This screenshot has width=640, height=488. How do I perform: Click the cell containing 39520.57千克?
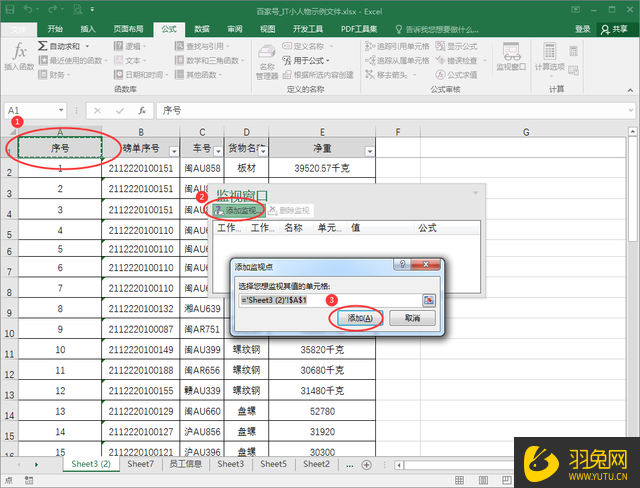coord(322,168)
